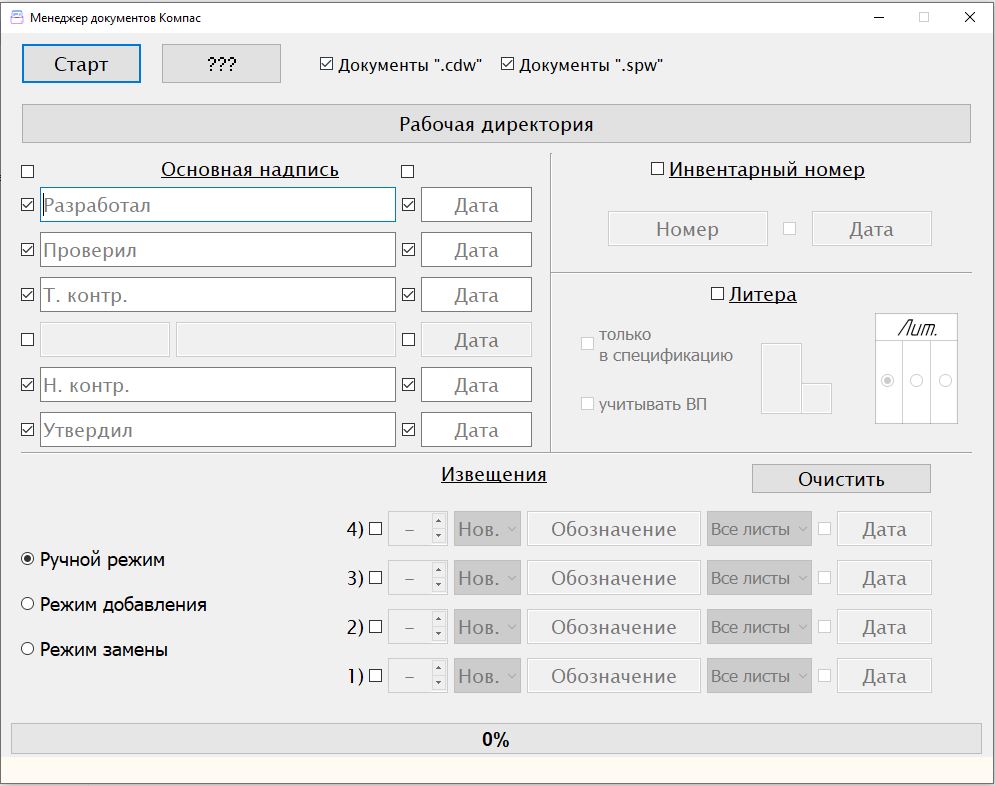This screenshot has width=995, height=786.
Task: Open the Все листы dropdown in row 3)
Action: pyautogui.click(x=759, y=577)
